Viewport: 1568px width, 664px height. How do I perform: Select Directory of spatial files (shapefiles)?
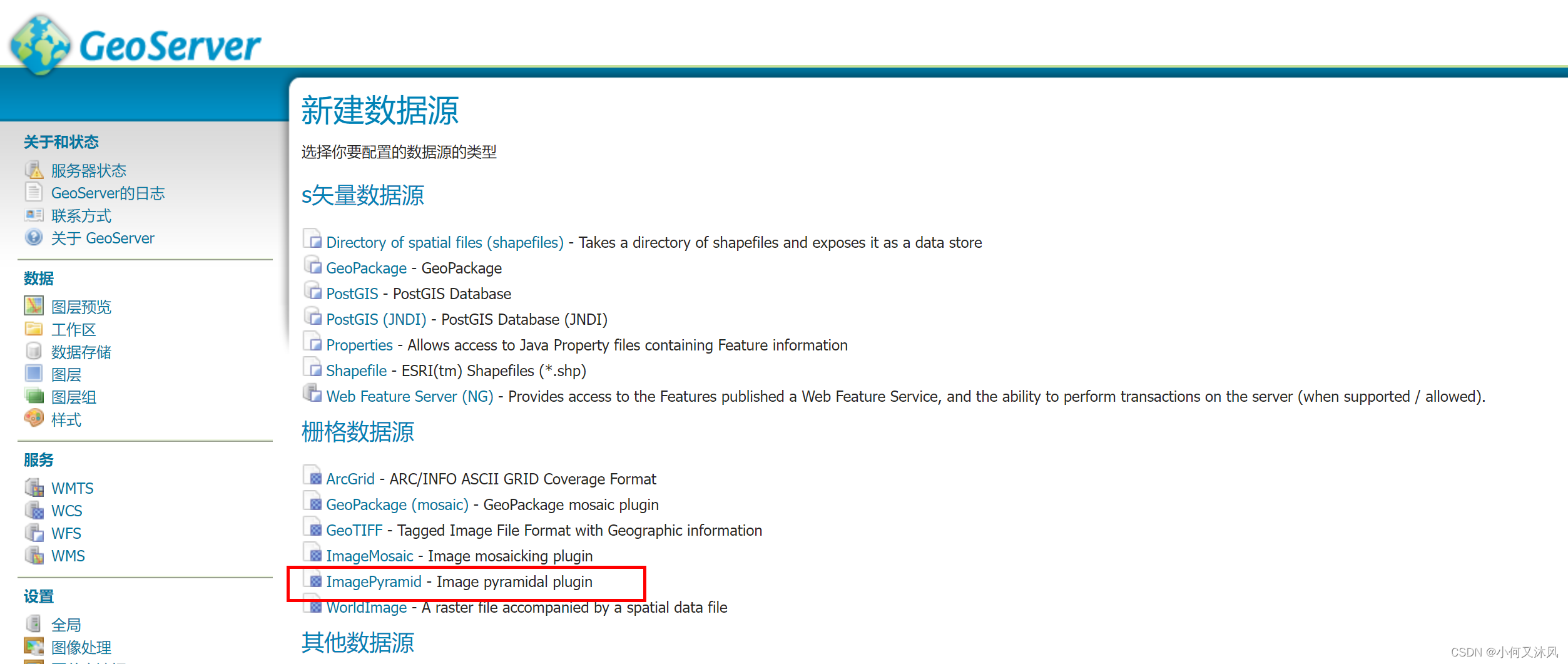point(445,243)
